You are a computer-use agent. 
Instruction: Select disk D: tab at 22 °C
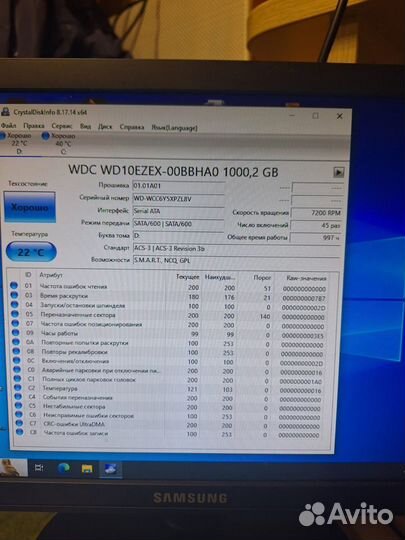17,143
